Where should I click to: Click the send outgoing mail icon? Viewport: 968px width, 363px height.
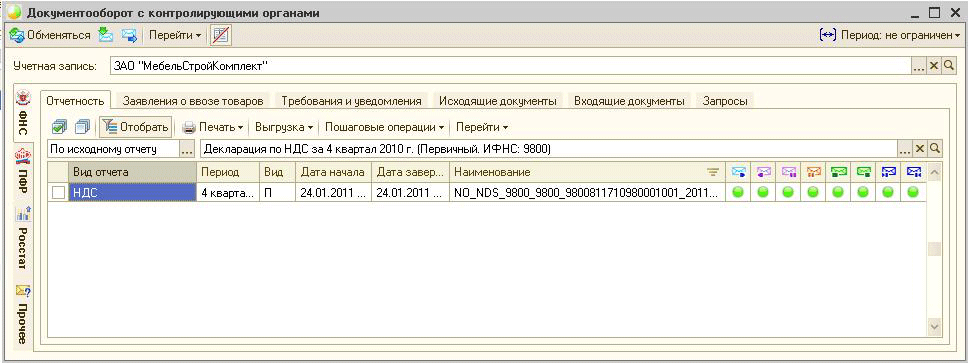pos(128,35)
